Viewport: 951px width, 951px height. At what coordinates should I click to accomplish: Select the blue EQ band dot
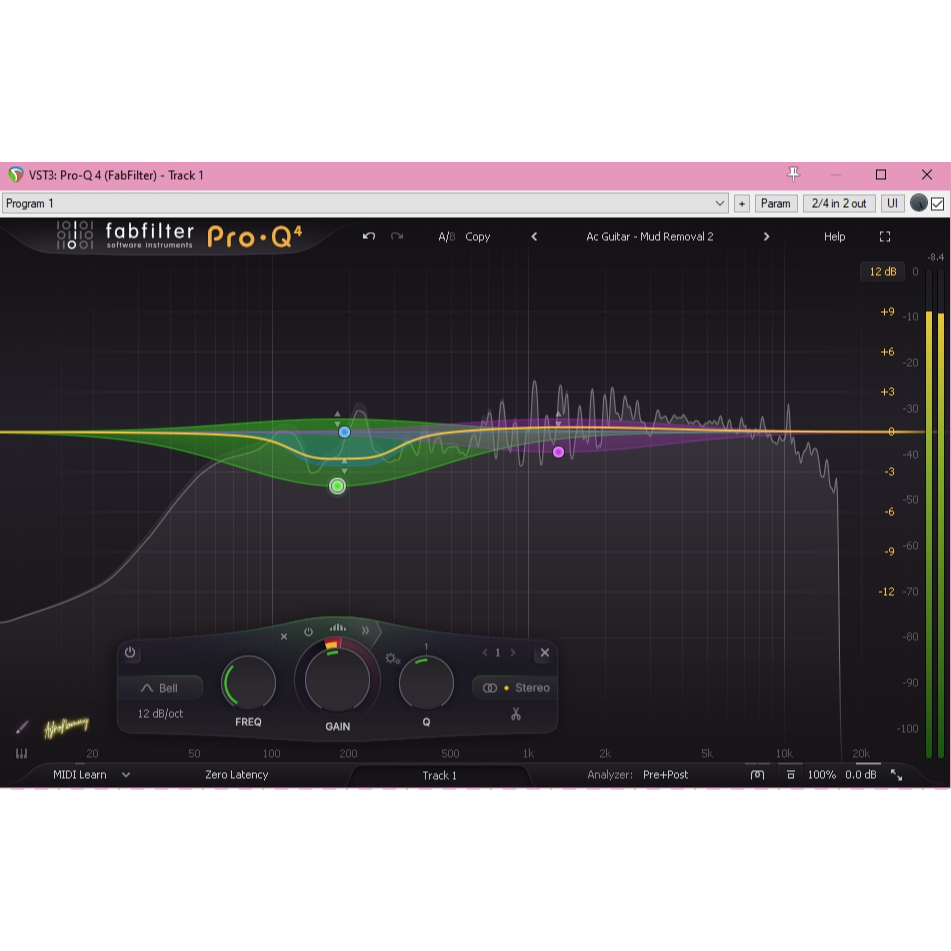coord(344,432)
